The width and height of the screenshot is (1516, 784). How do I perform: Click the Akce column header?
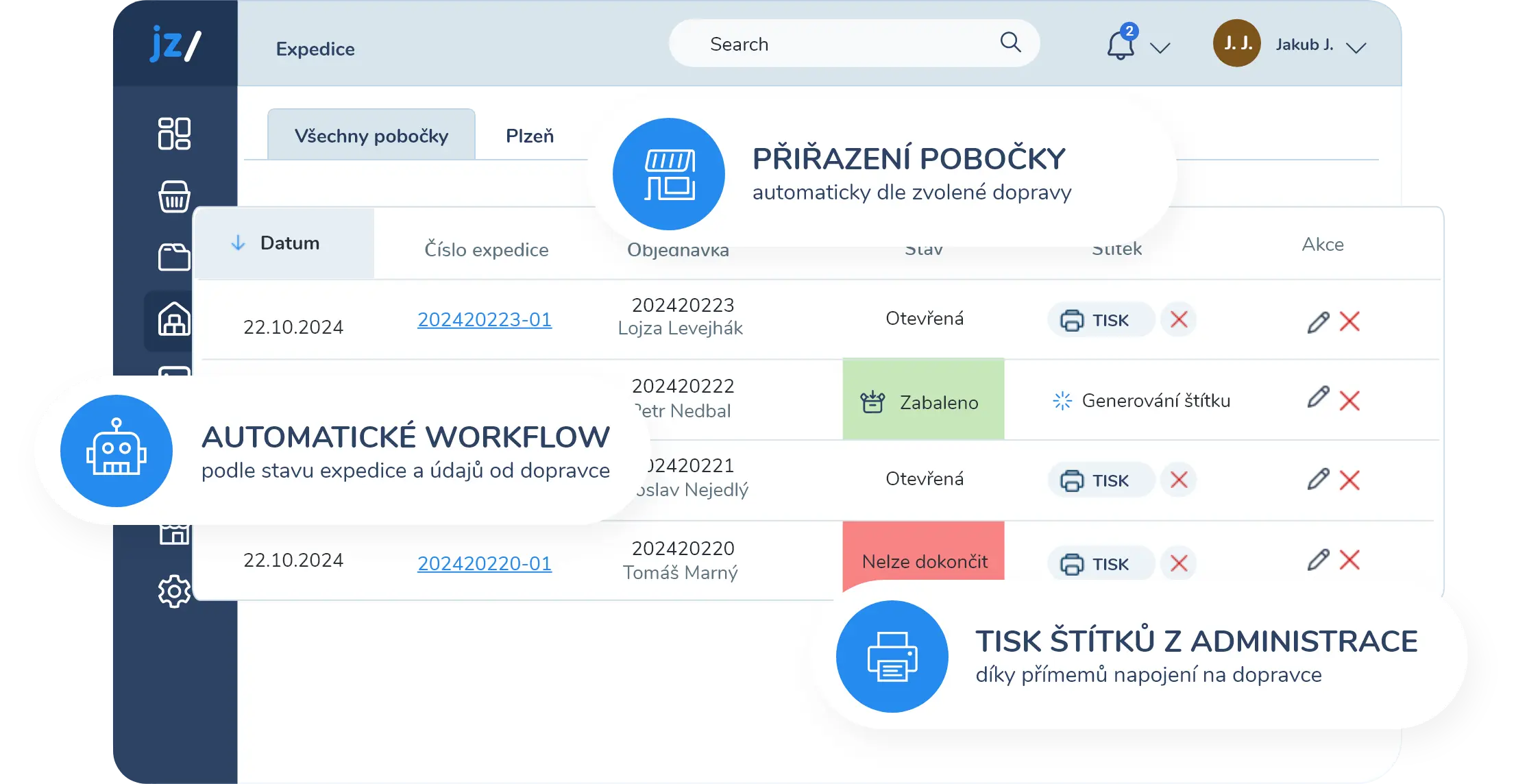(1323, 245)
